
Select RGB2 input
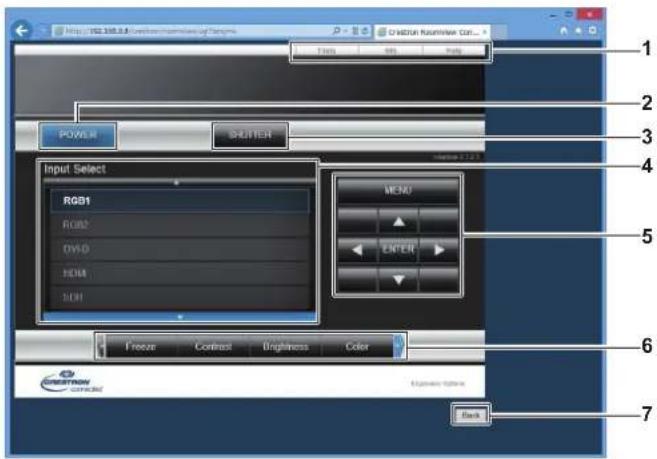180,225
